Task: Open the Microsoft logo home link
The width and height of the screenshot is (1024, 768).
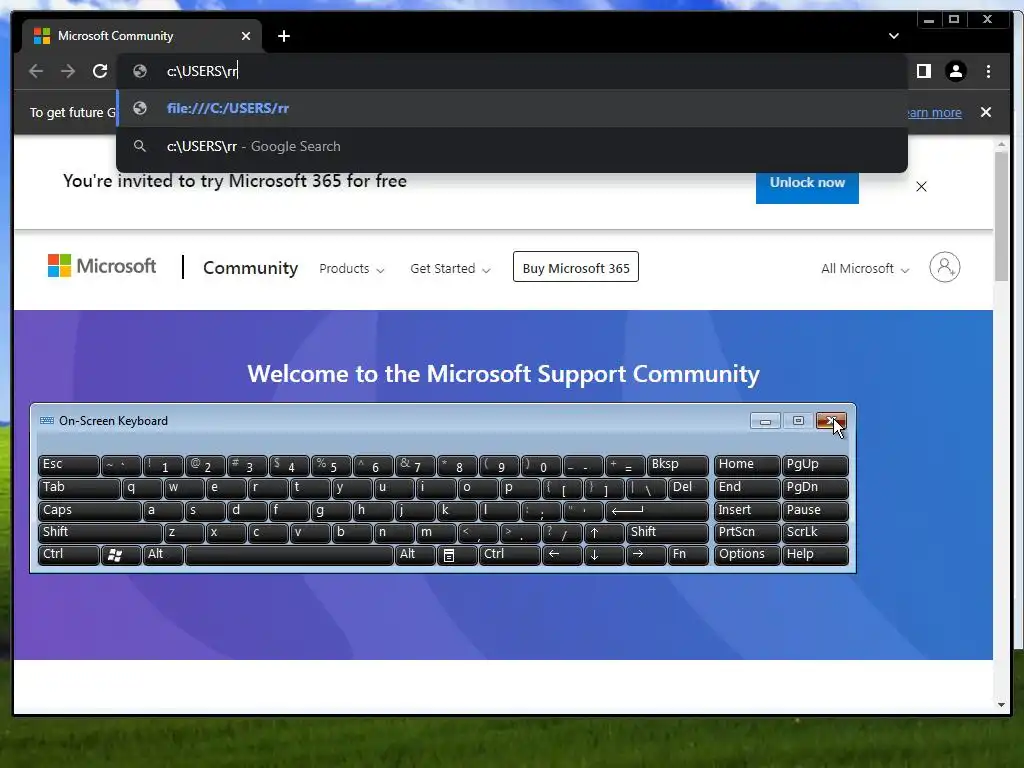Action: pyautogui.click(x=102, y=266)
